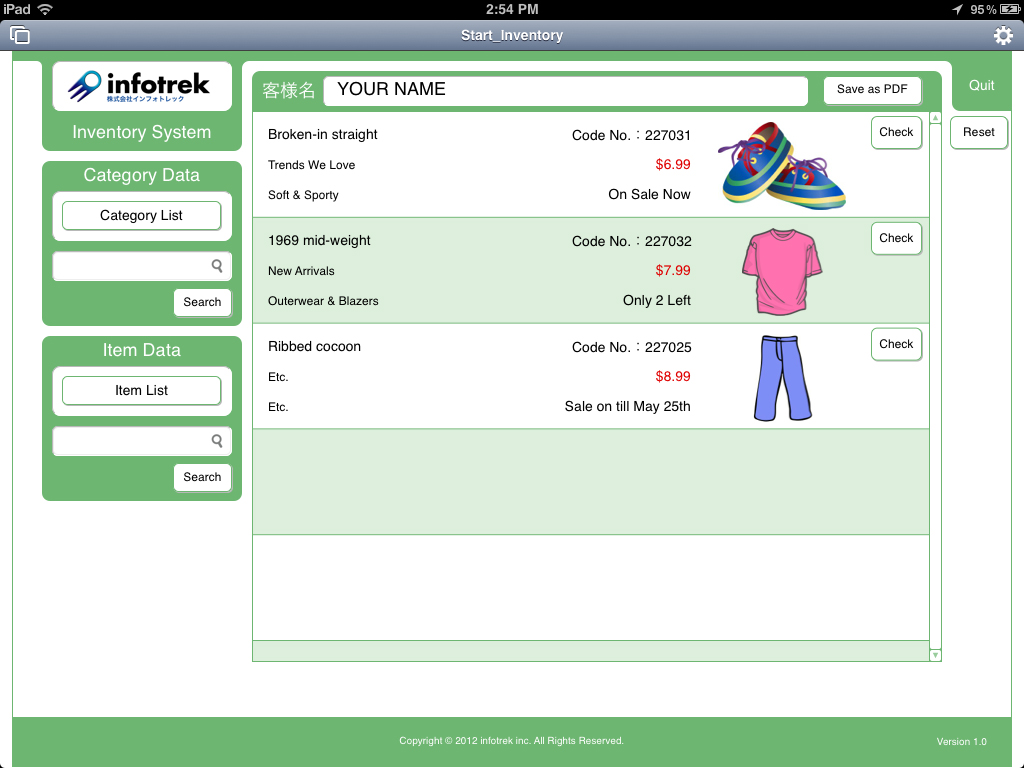Click Search button under Item Data
The width and height of the screenshot is (1024, 768).
(202, 478)
